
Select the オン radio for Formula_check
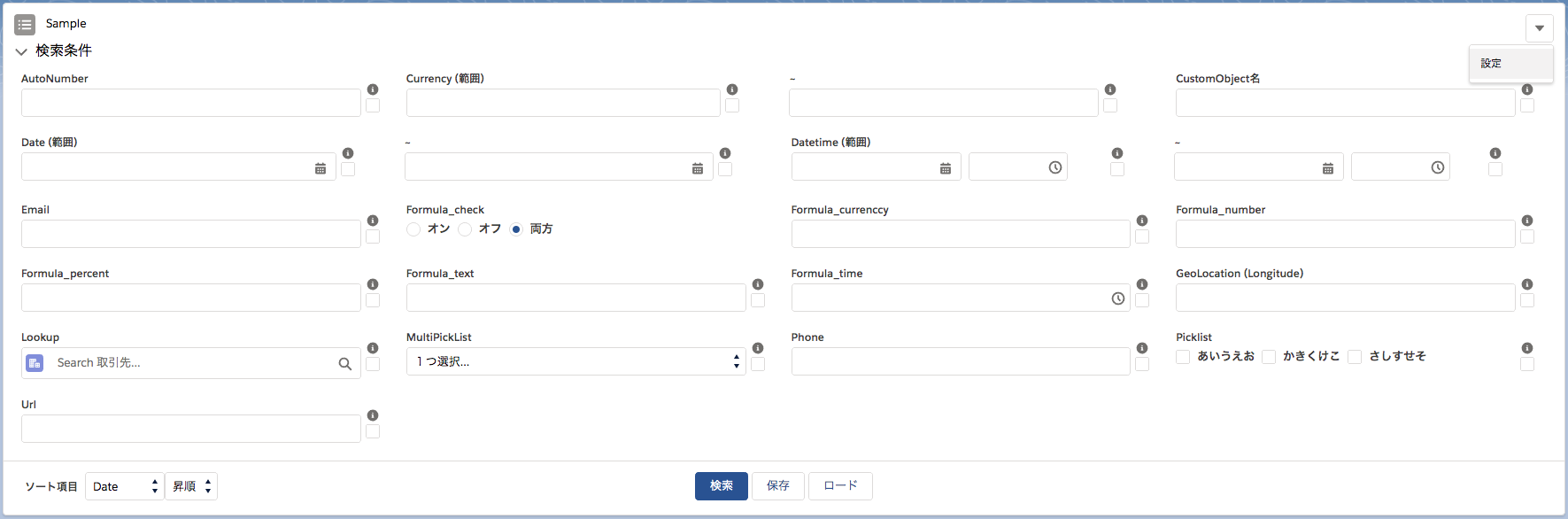click(x=413, y=229)
